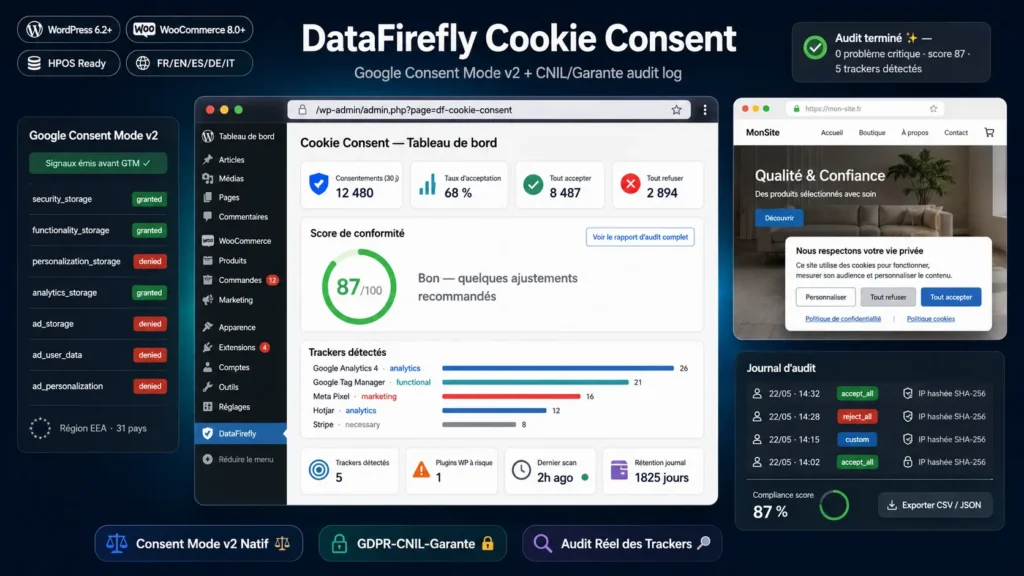1024x576 pixels.
Task: Toggle the analytics_storage granted badge
Action: (x=149, y=293)
